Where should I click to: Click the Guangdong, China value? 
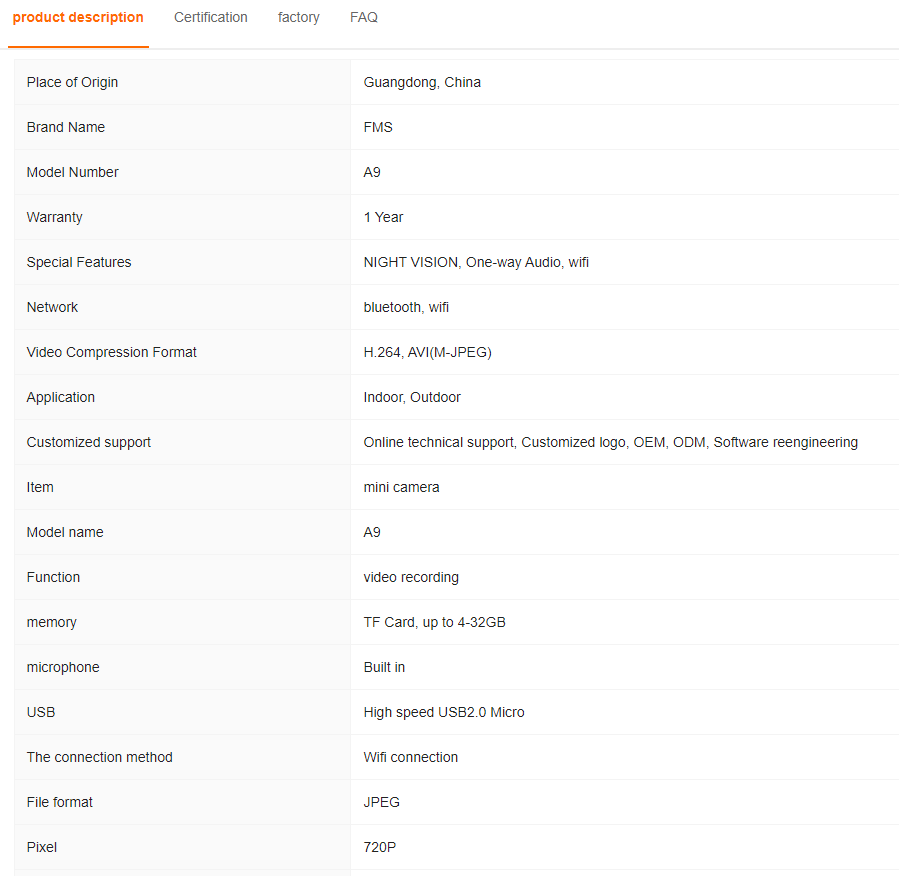coord(422,82)
